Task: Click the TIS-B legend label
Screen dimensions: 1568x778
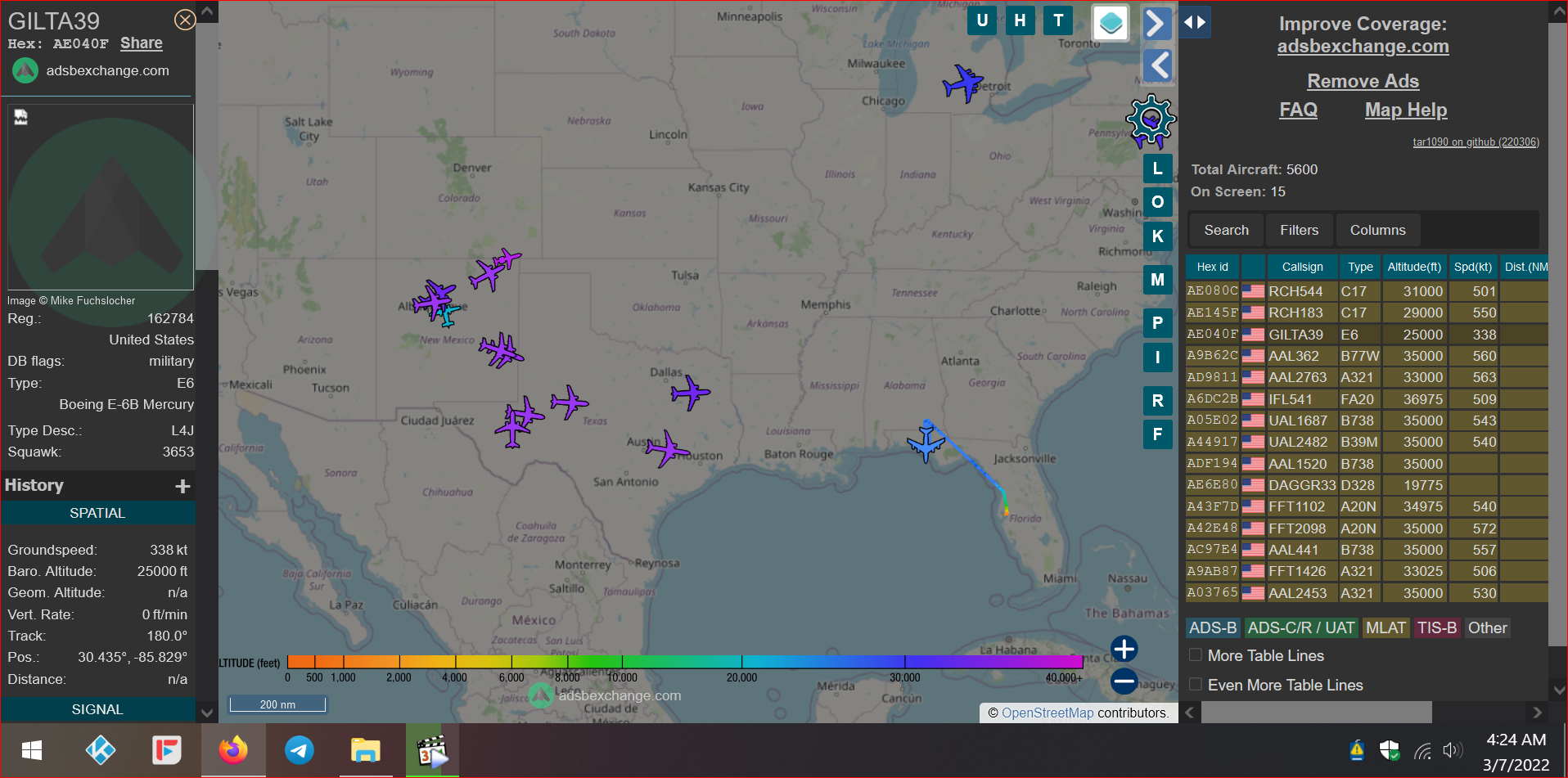Action: tap(1437, 628)
